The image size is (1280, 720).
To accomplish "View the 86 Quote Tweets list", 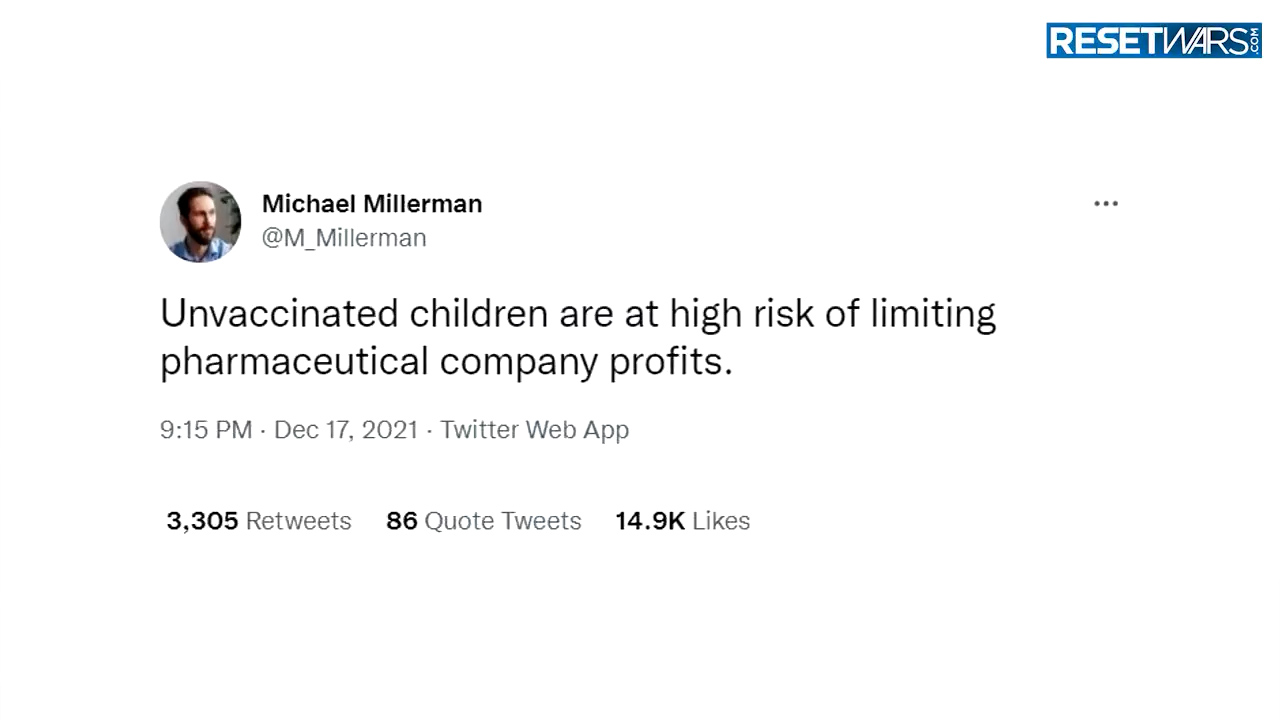I will tap(483, 521).
